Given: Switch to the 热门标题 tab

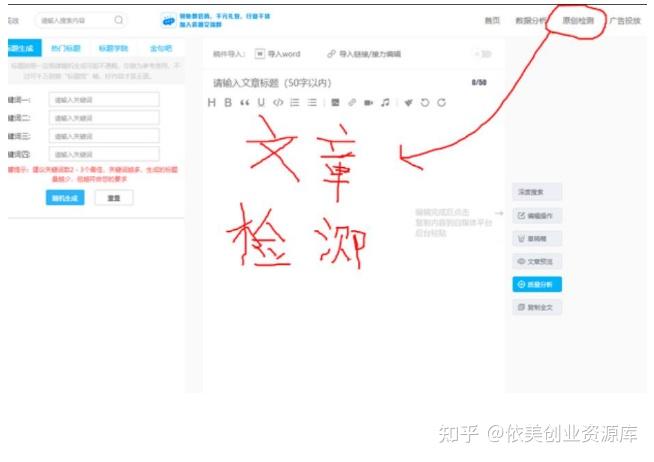Looking at the screenshot, I should (66, 48).
